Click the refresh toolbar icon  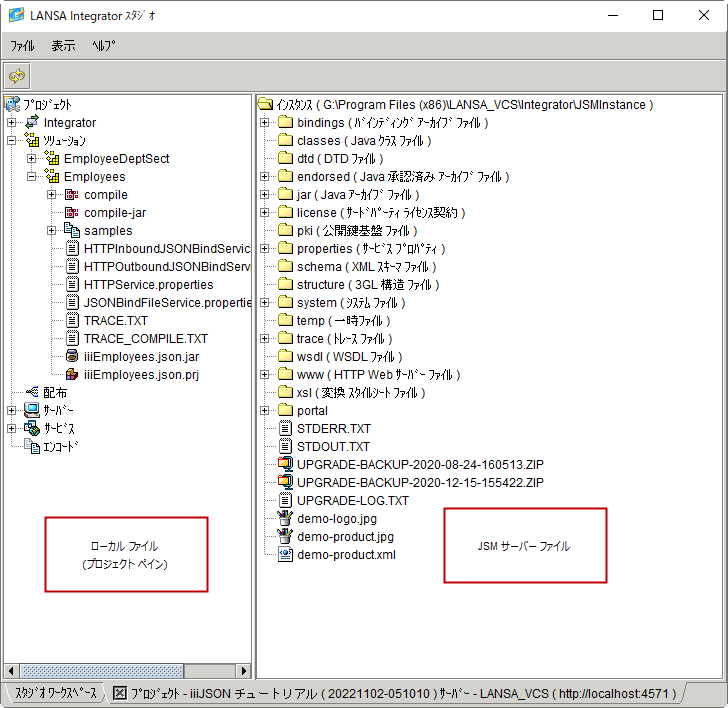pyautogui.click(x=17, y=76)
